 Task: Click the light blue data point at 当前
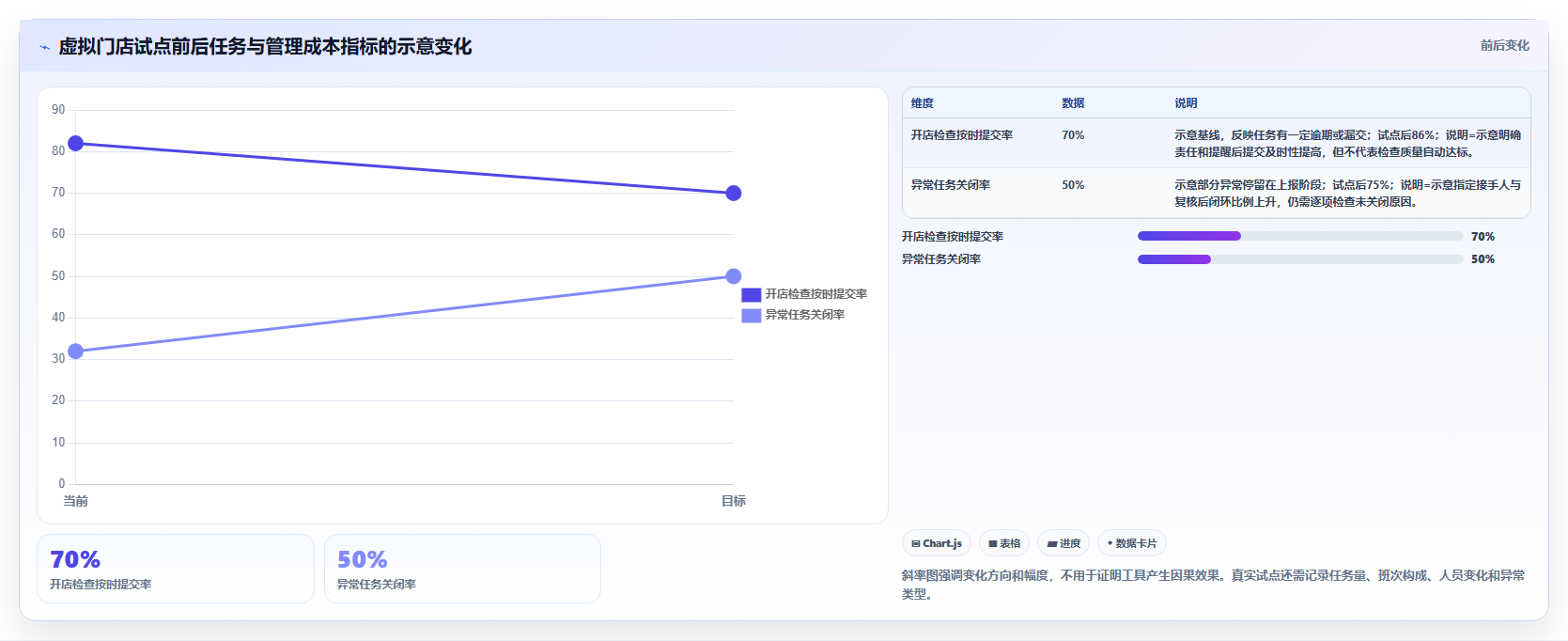[x=76, y=352]
